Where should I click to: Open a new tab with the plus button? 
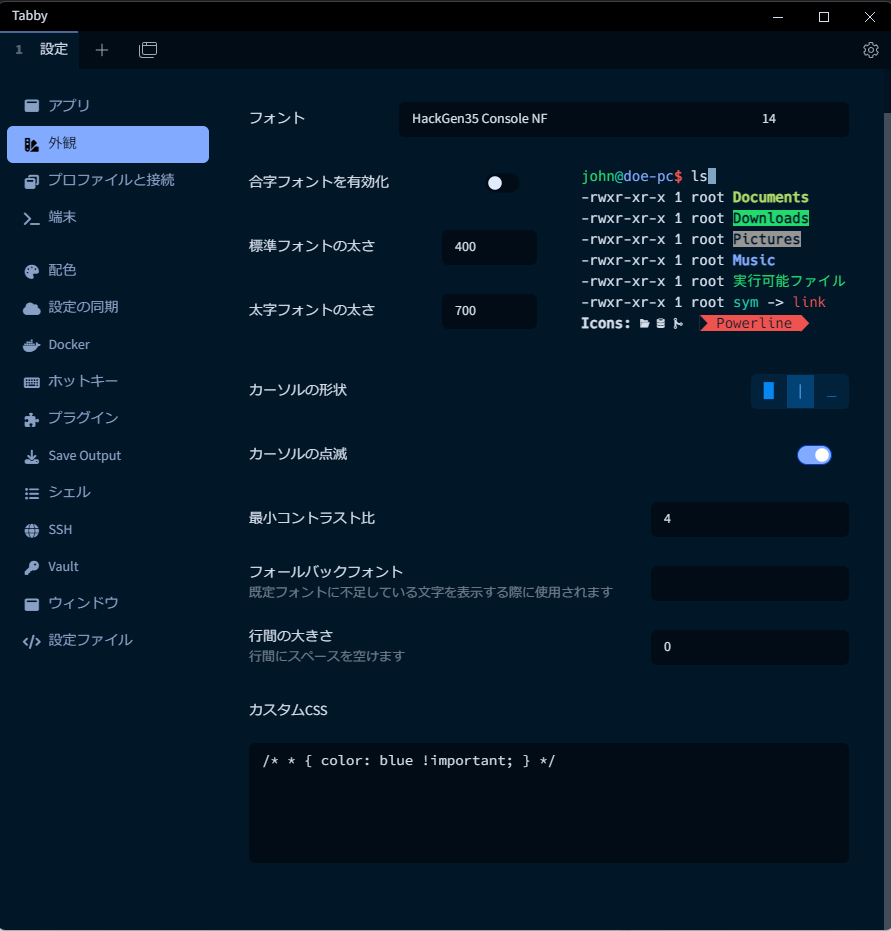[101, 49]
